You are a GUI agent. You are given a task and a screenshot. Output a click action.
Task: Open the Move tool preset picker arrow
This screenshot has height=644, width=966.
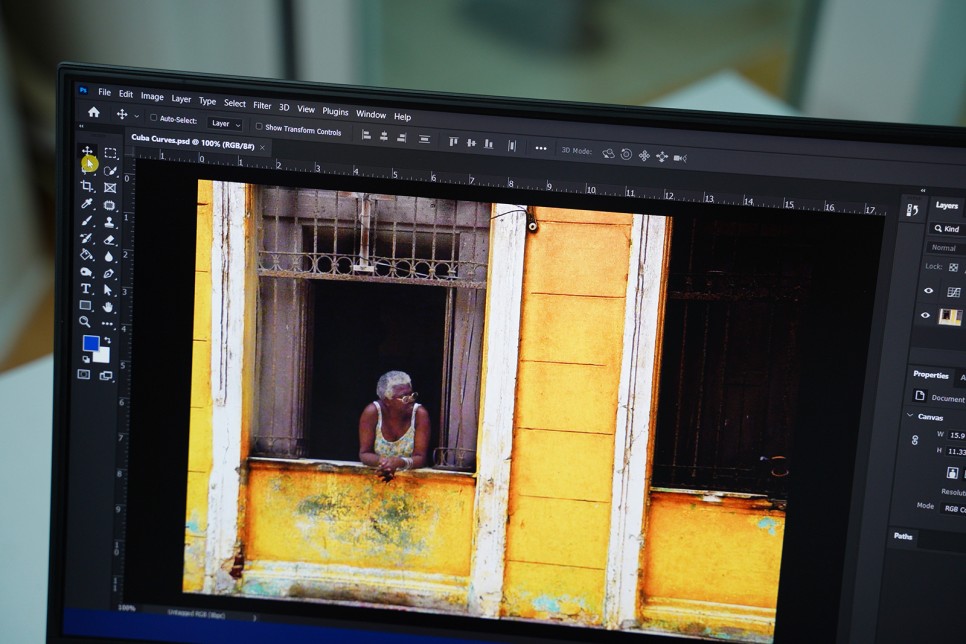pyautogui.click(x=136, y=116)
